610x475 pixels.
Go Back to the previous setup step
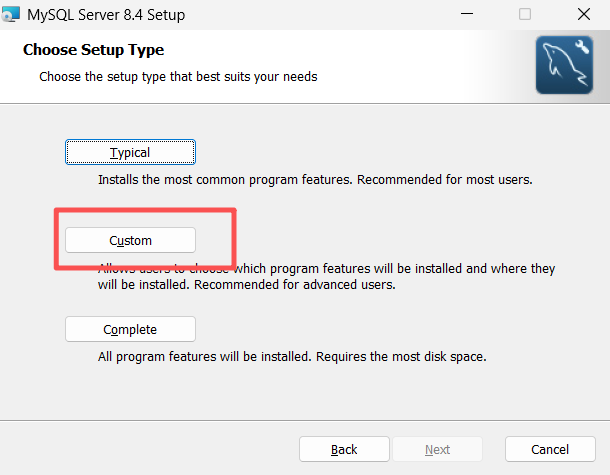pos(344,449)
